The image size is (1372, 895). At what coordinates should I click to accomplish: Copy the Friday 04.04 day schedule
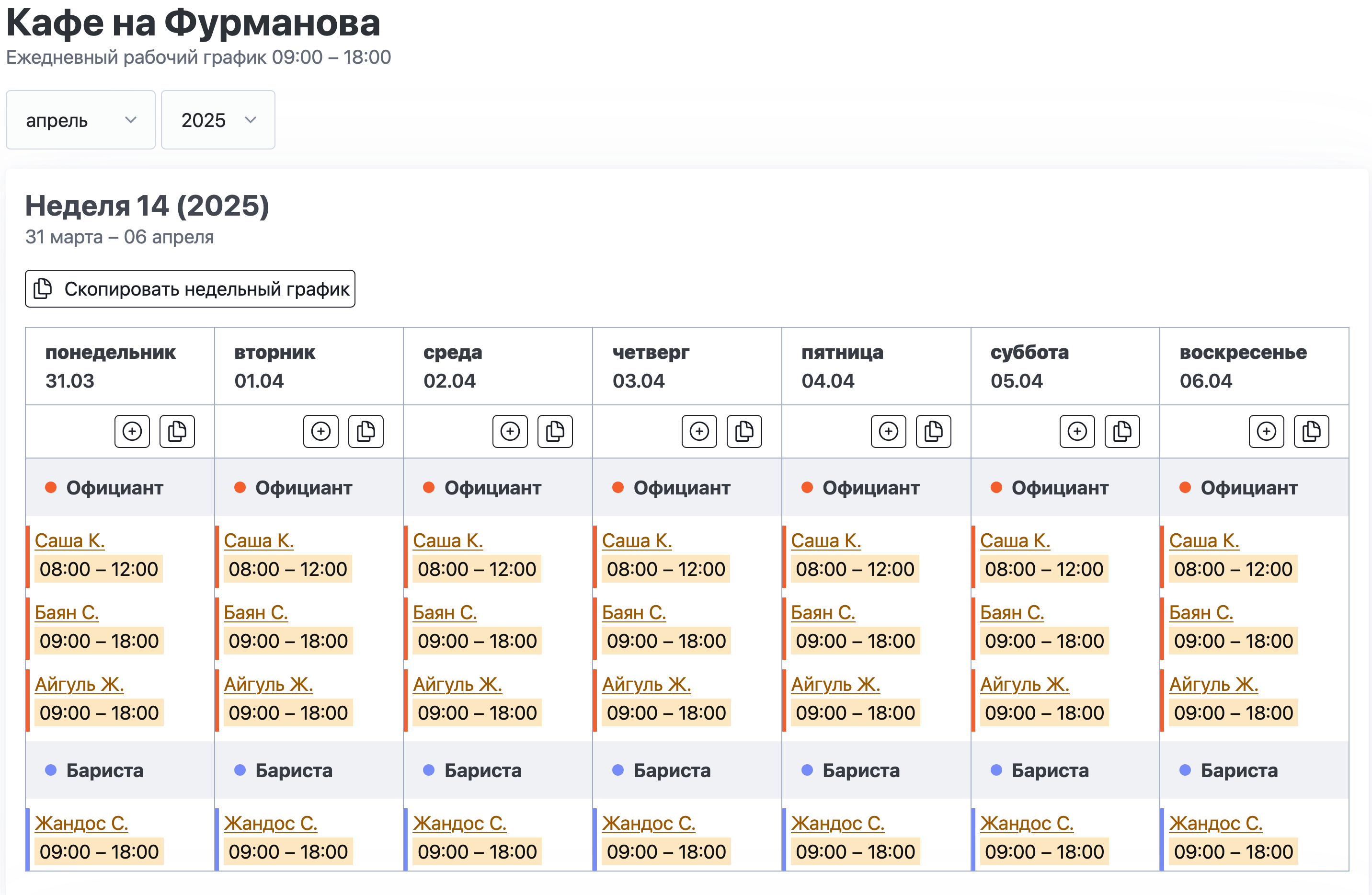(x=933, y=431)
